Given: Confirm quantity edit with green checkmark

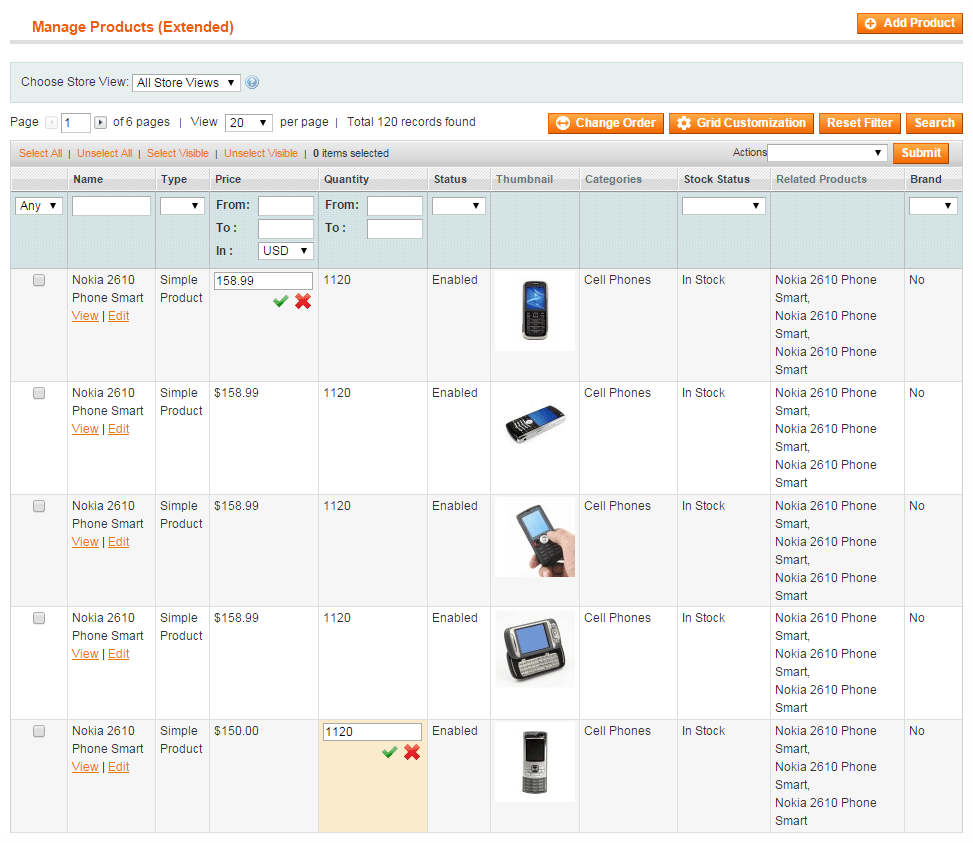Looking at the screenshot, I should (x=390, y=752).
